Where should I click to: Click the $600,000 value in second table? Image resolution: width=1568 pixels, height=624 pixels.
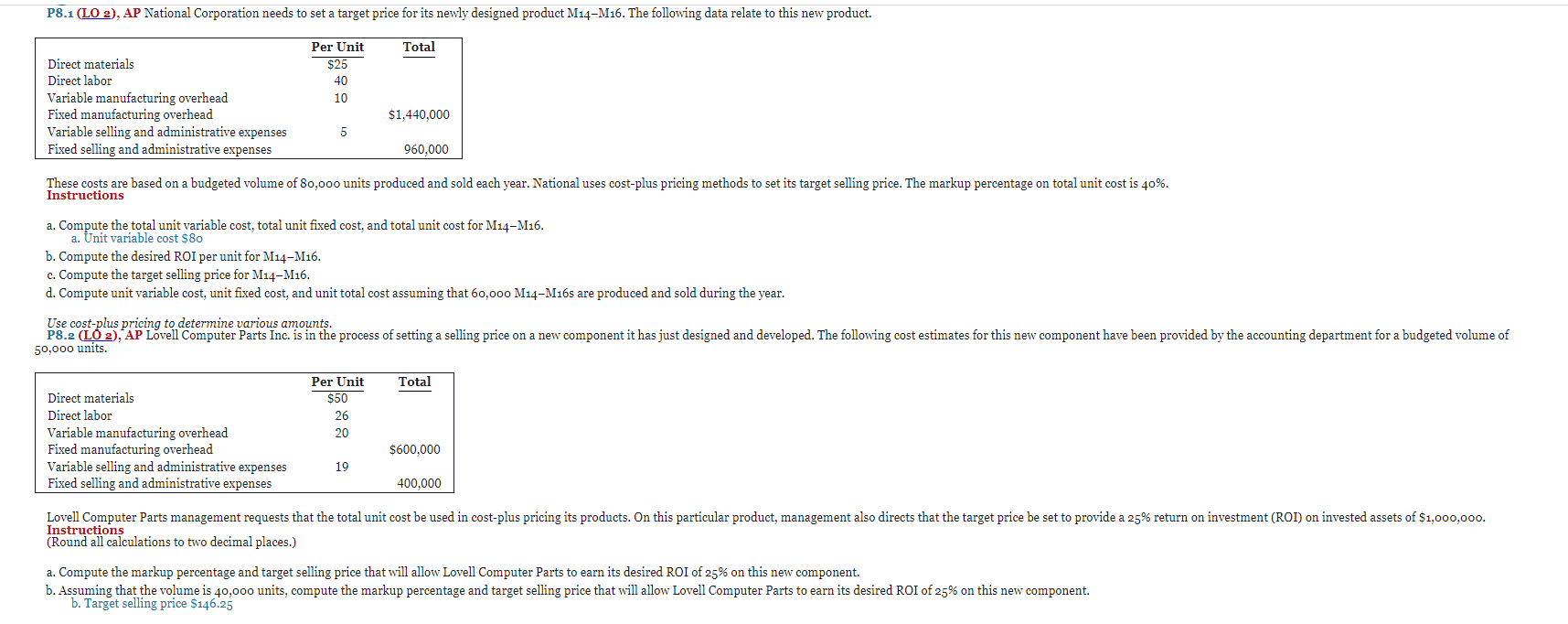point(414,450)
